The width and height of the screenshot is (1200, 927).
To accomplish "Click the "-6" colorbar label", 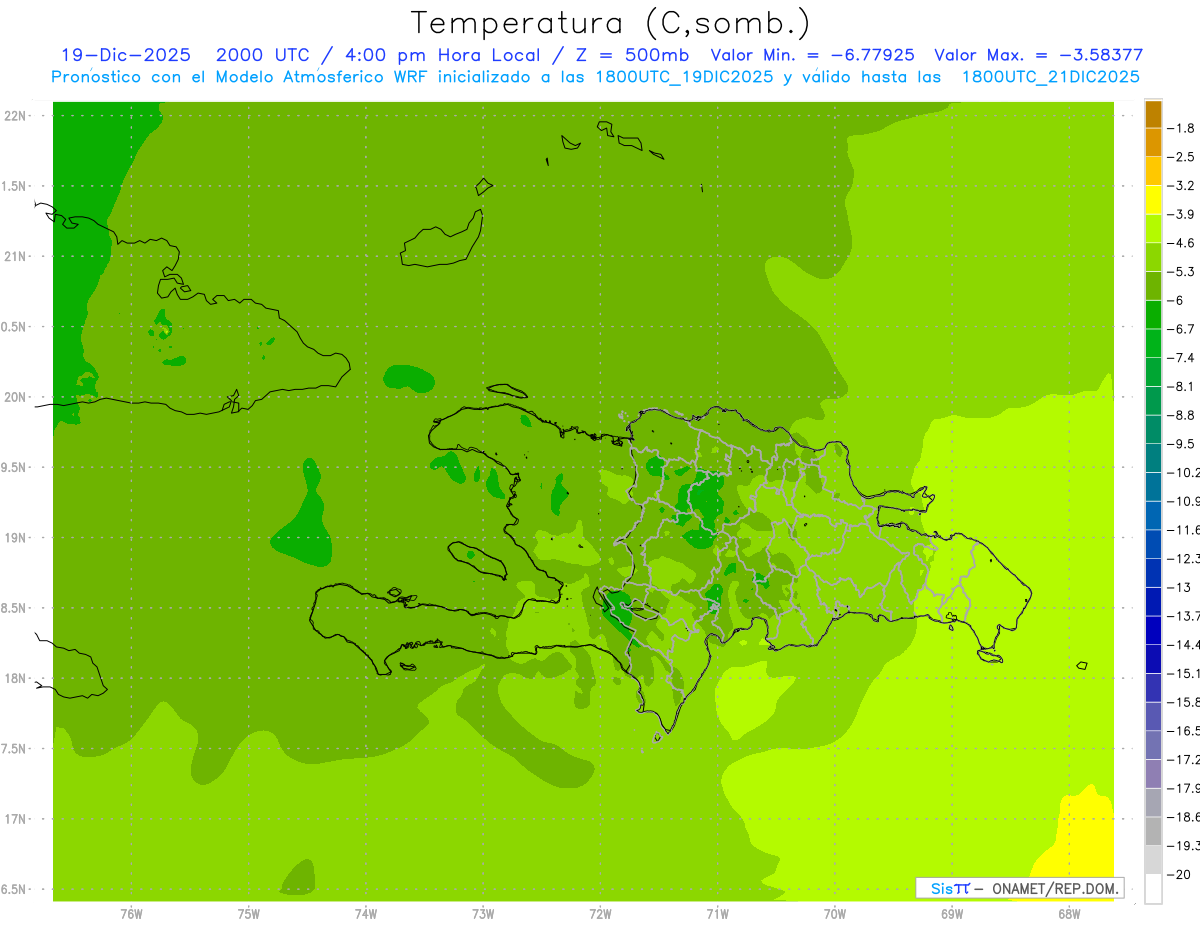I will [x=1176, y=300].
